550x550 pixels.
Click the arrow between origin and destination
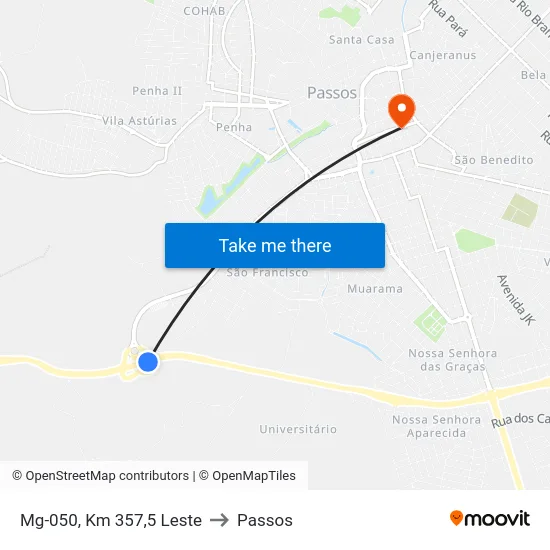tap(219, 520)
